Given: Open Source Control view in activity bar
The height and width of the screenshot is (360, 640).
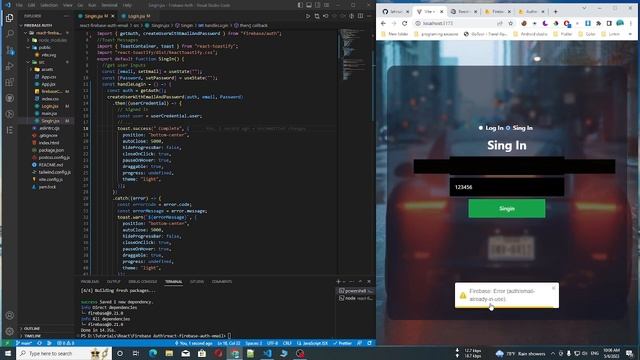Looking at the screenshot, I should point(10,50).
